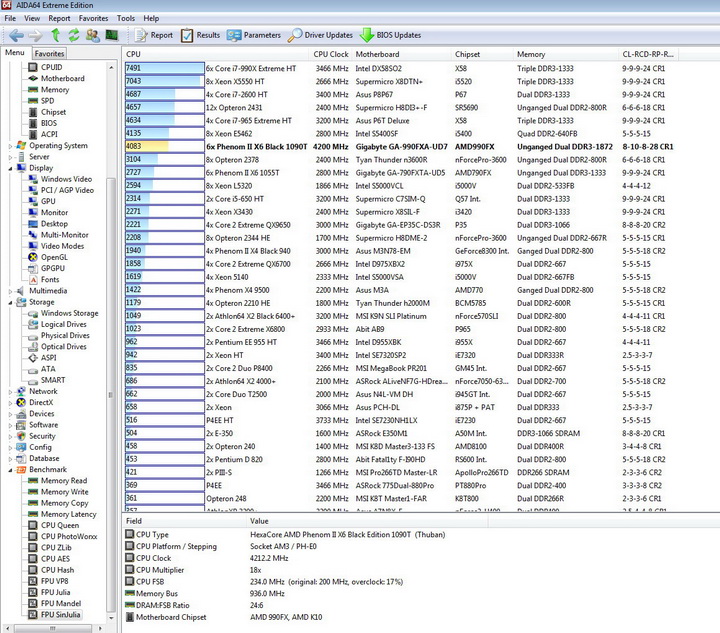
Task: Click the Field column header
Action: [184, 521]
